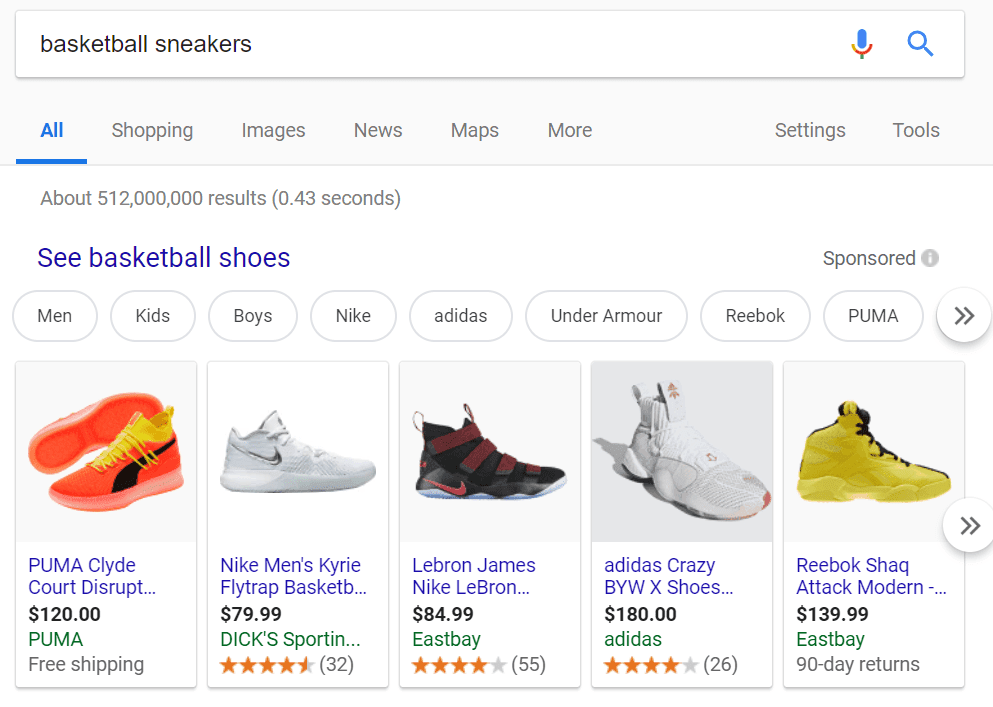Open Nike Men's Kyrie Flytrap title link
Viewport: 993px width, 707px height.
click(x=293, y=576)
